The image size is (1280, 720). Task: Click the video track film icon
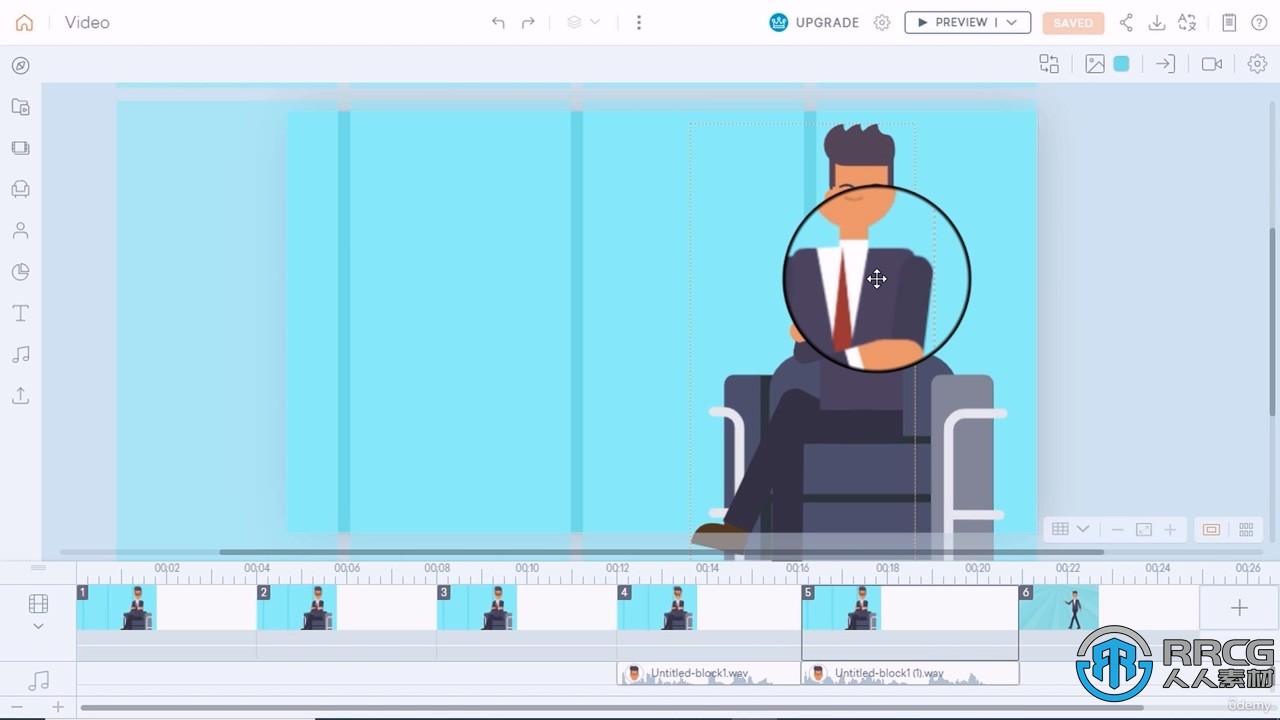pos(38,603)
